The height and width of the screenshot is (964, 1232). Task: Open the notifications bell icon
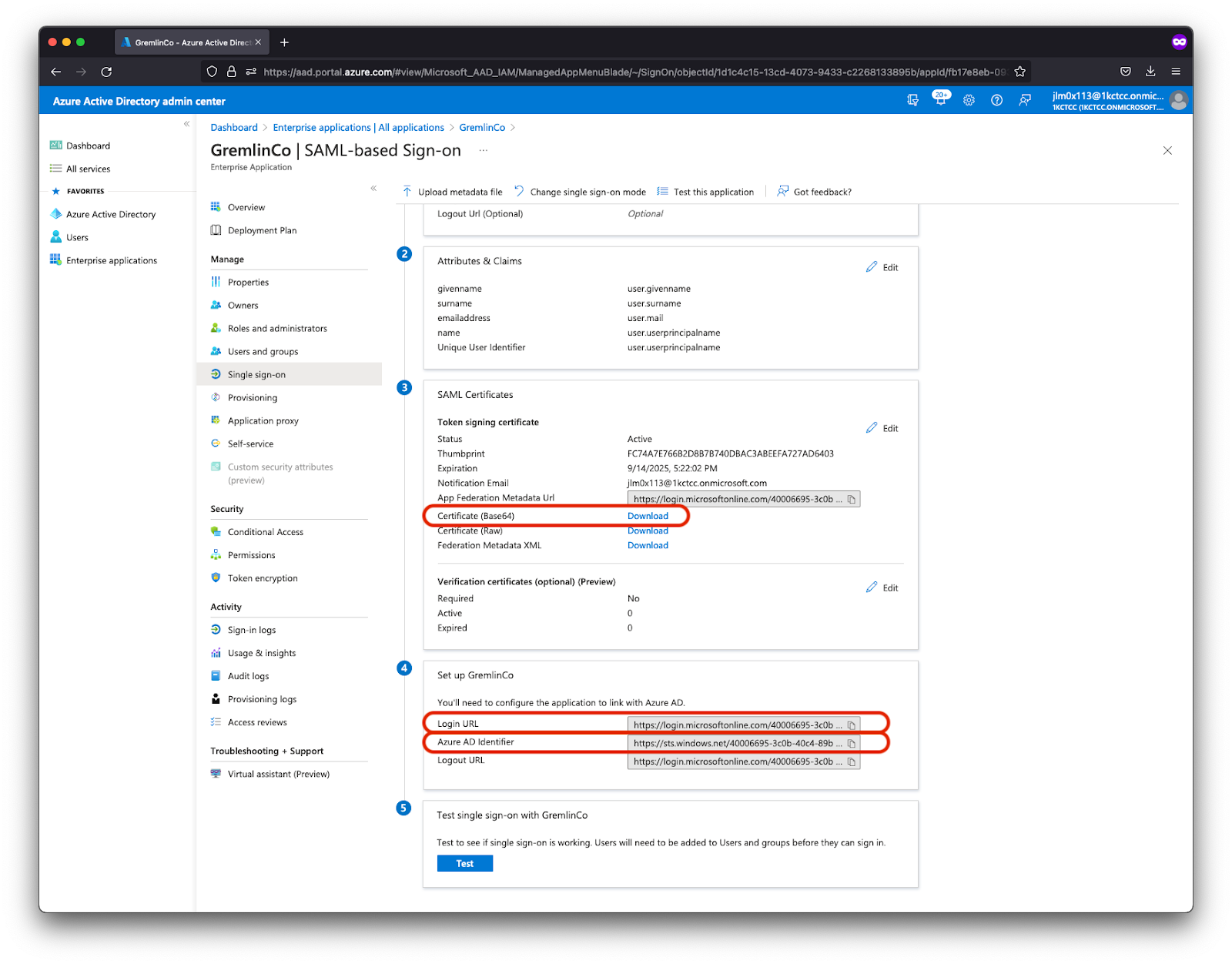click(940, 100)
